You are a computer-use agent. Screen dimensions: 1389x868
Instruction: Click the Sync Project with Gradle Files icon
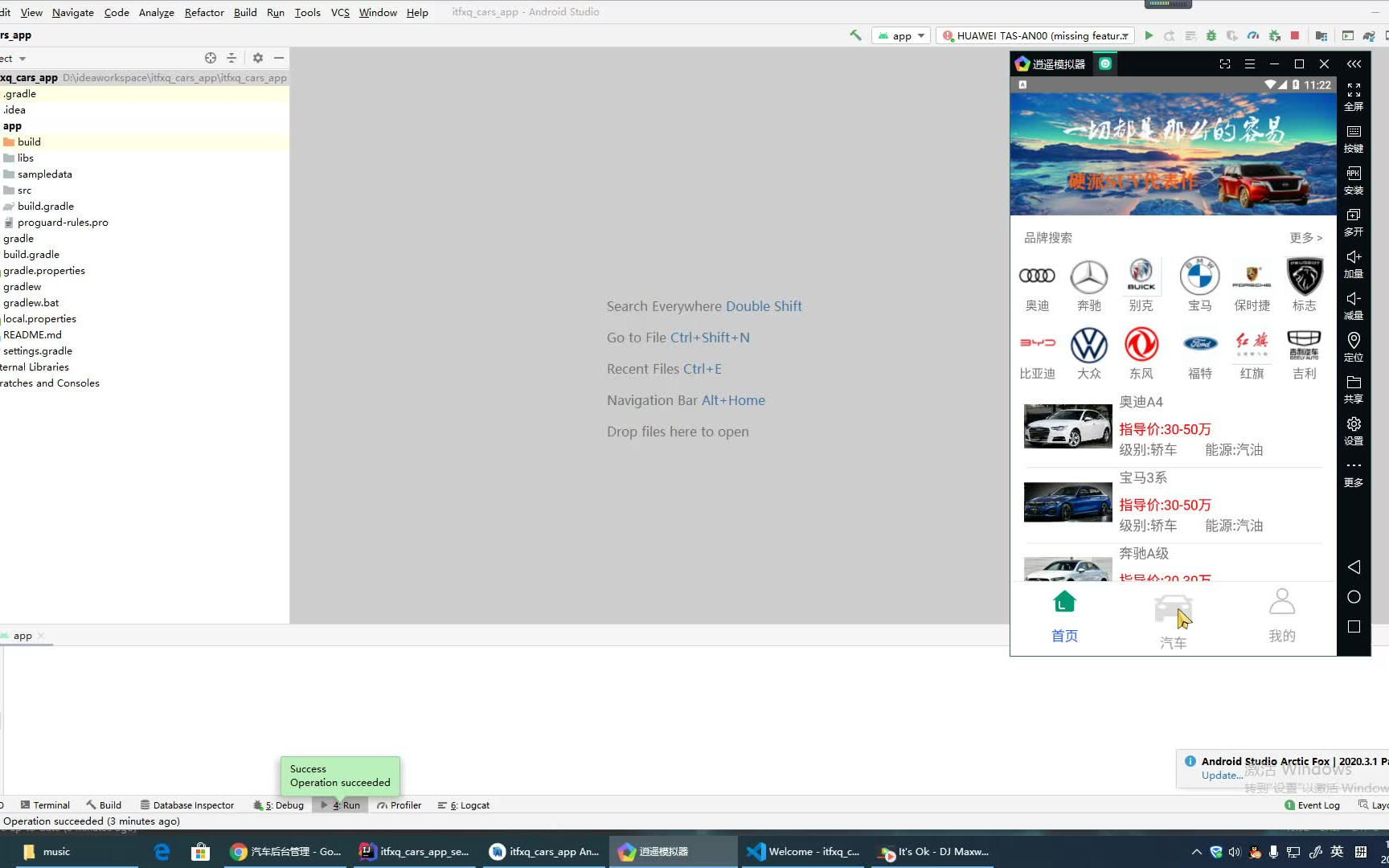click(1369, 35)
